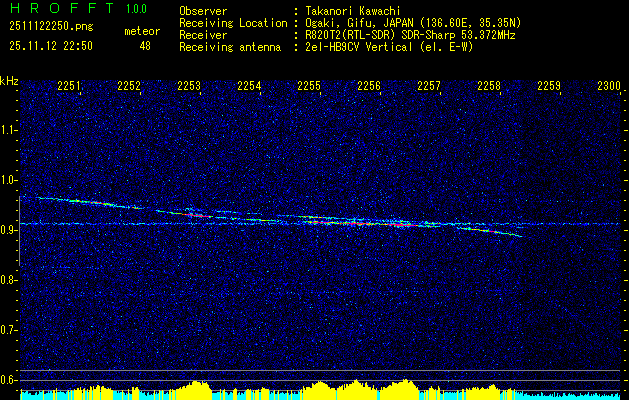629x400 pixels.
Task: Click the meteor count 48
Action: (x=145, y=46)
